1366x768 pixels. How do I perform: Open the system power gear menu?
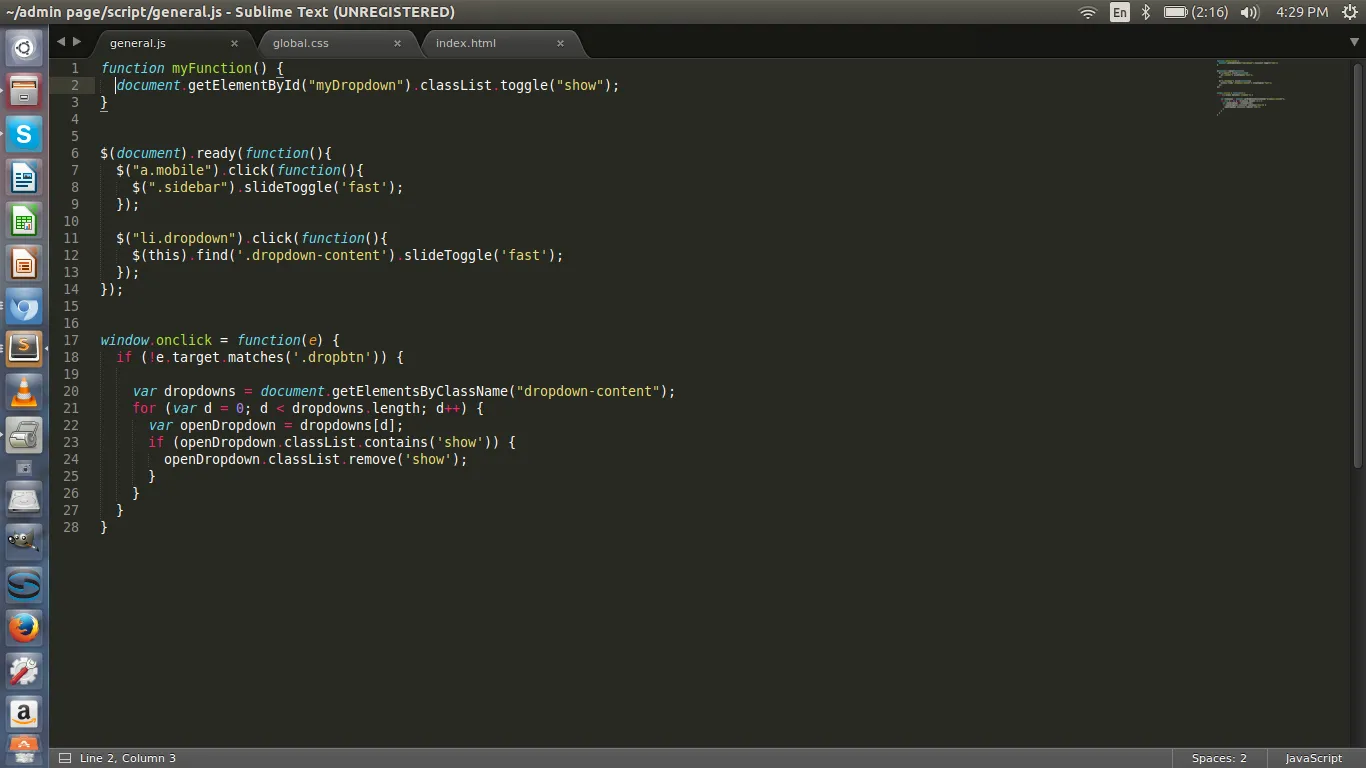tap(1348, 12)
